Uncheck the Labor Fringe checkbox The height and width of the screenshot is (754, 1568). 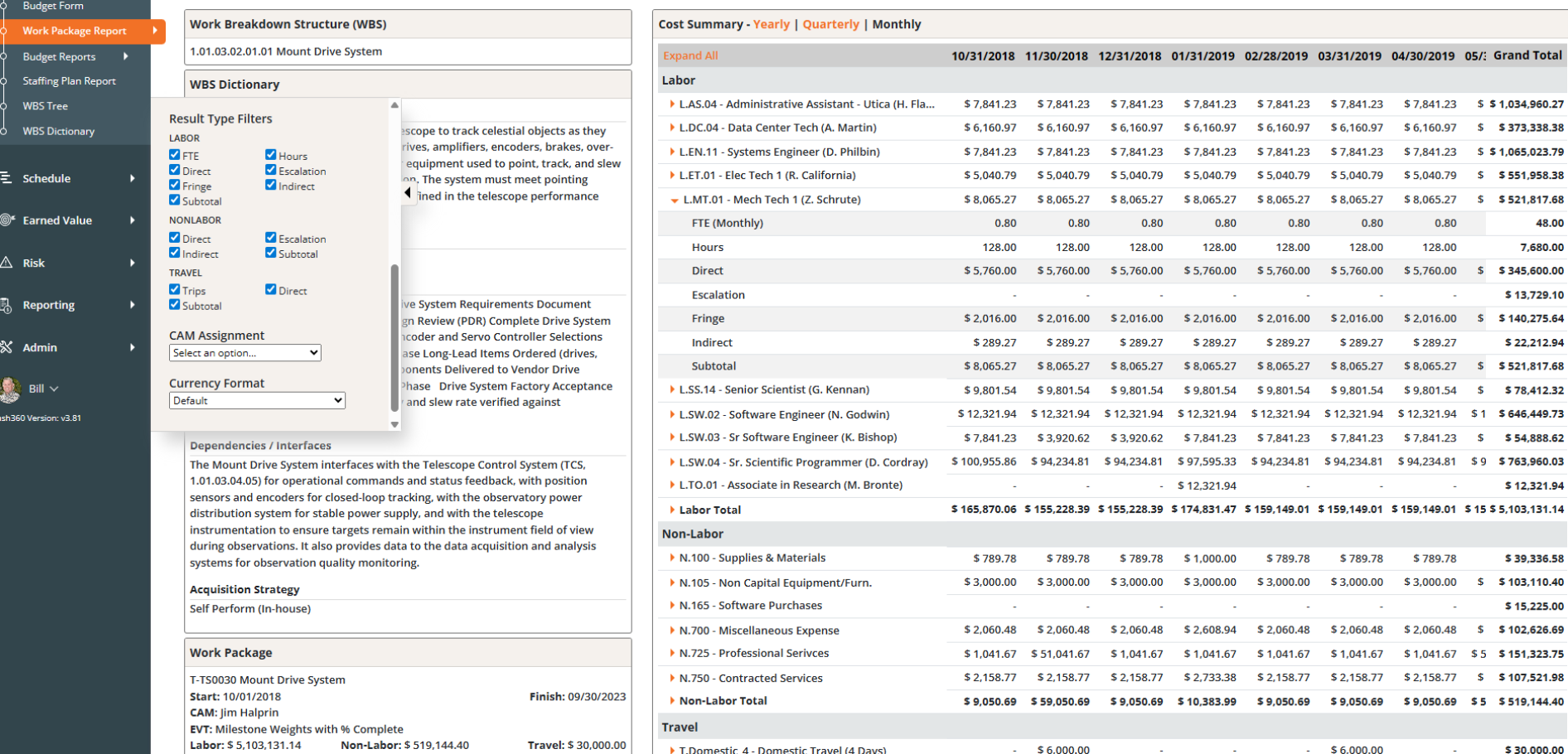click(175, 186)
